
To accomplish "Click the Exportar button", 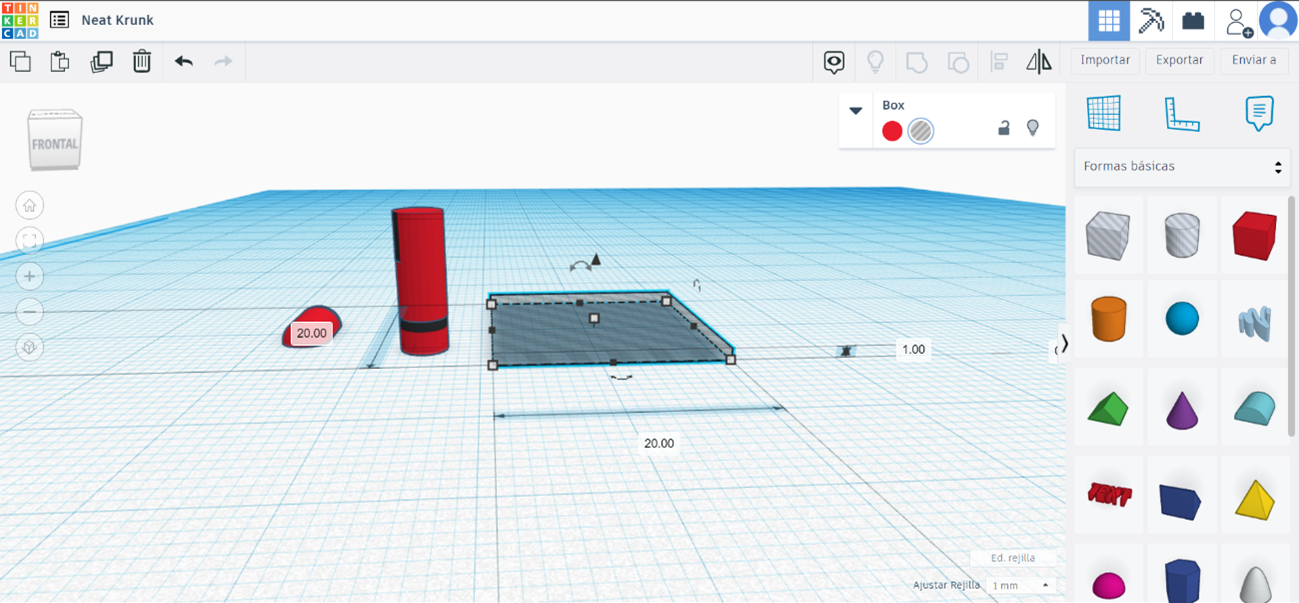I will (1179, 60).
